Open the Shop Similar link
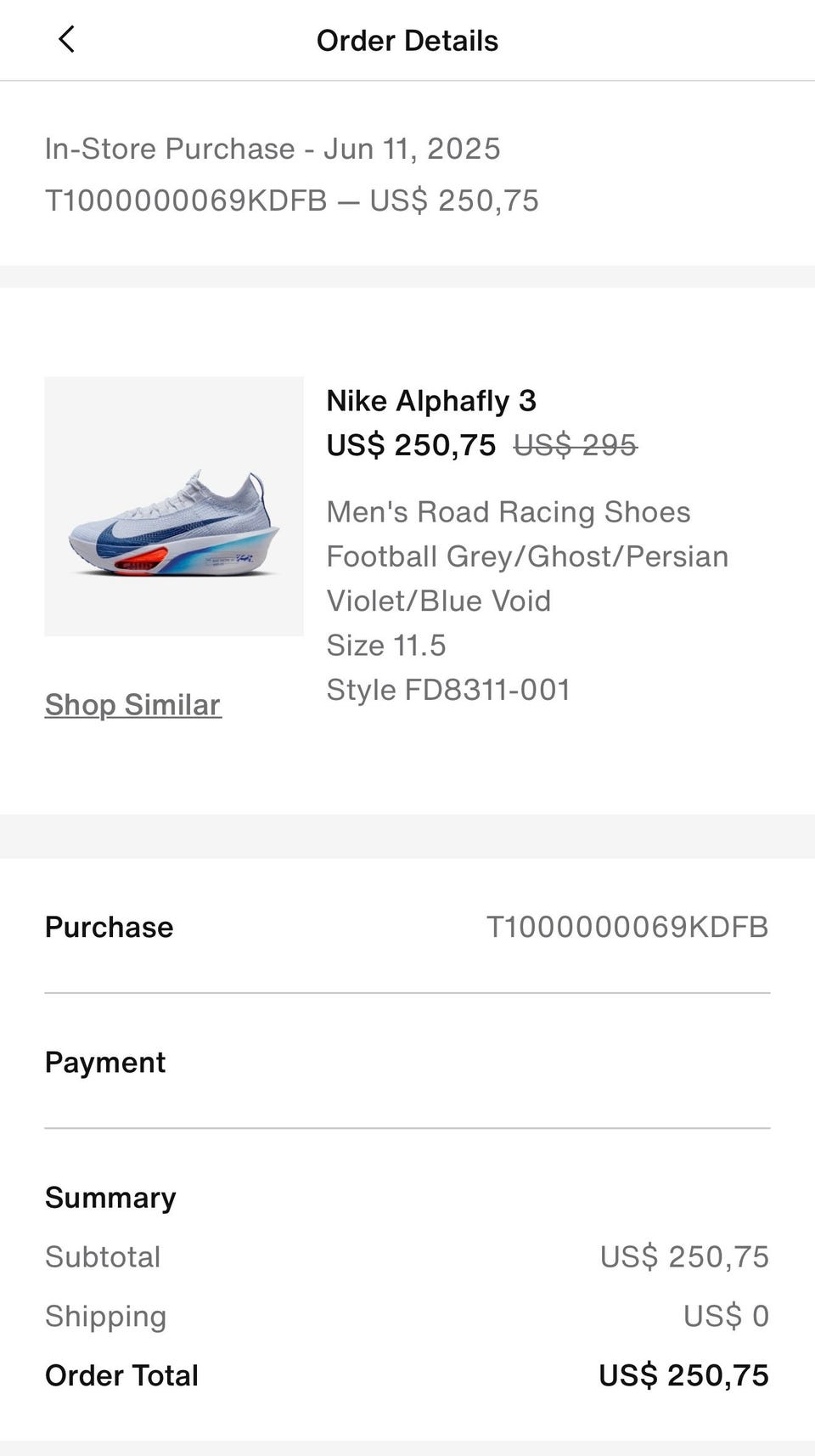The image size is (815, 1456). pyautogui.click(x=133, y=705)
